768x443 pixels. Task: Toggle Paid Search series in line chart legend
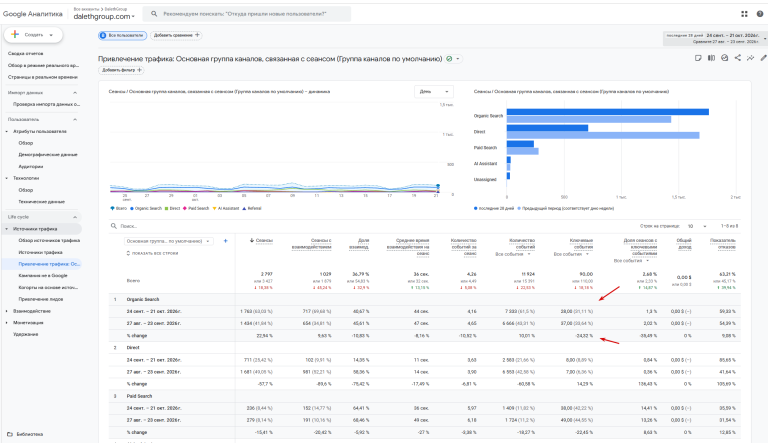tap(196, 208)
